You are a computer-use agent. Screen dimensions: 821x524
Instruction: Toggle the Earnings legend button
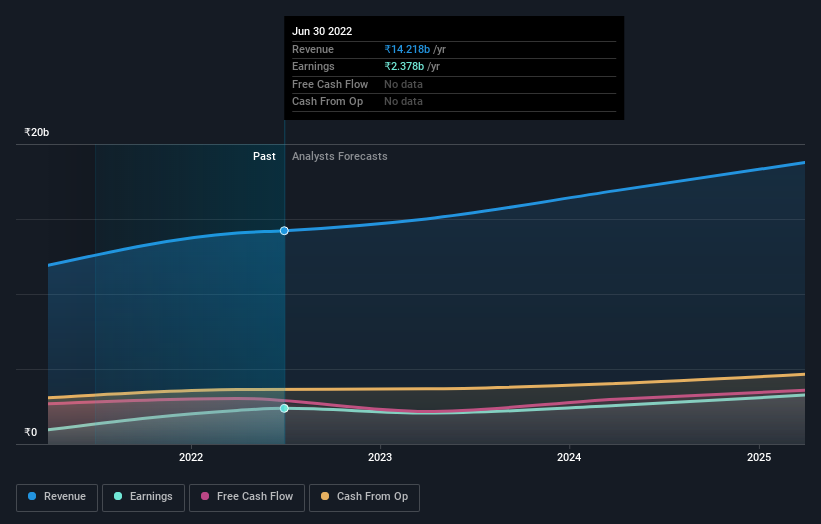pos(143,497)
